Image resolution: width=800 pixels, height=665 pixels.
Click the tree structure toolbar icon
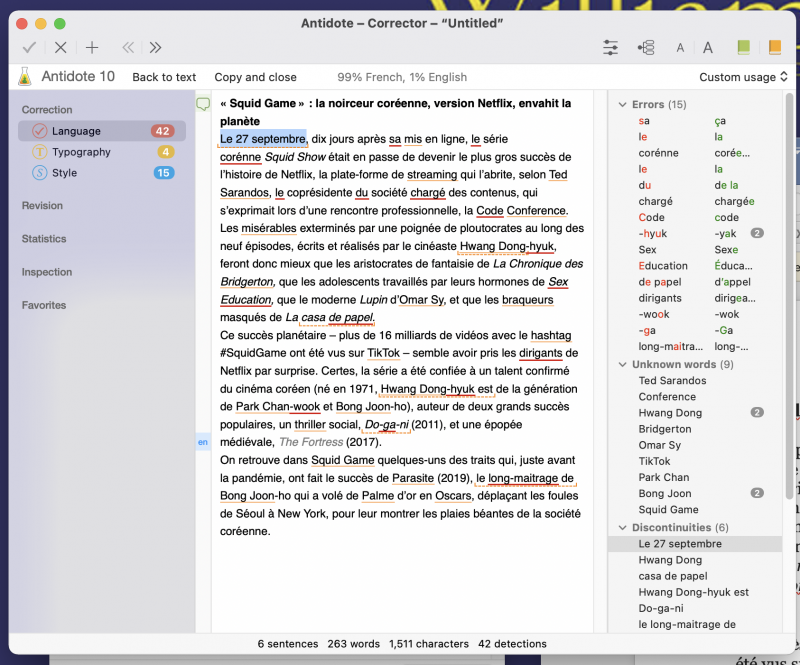(x=646, y=47)
